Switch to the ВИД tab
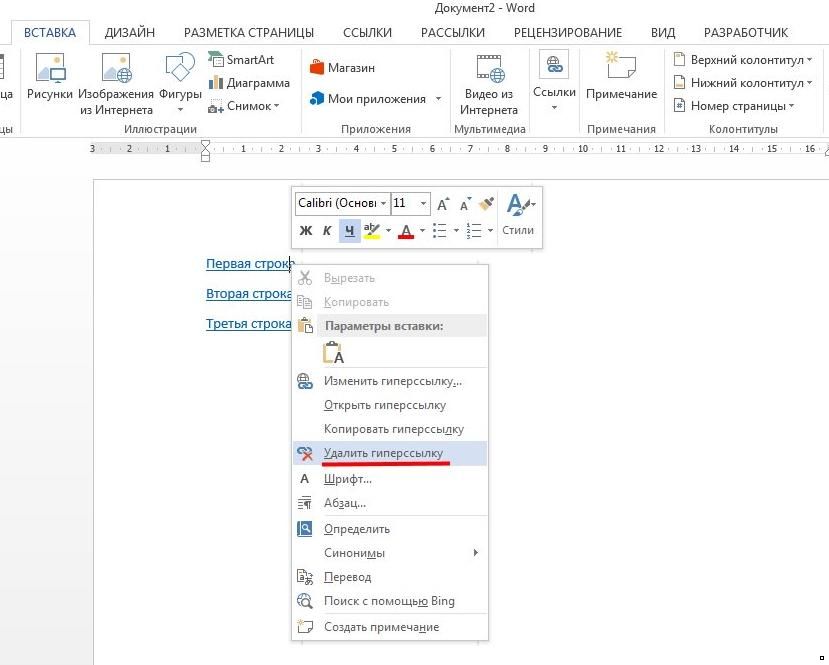Viewport: 829px width, 665px height. coord(663,33)
